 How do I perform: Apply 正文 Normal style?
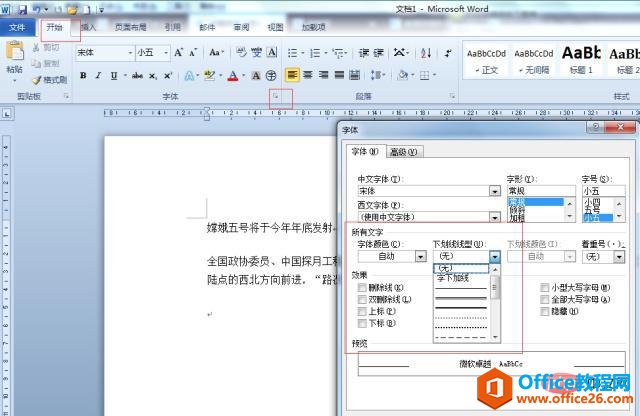pos(486,61)
